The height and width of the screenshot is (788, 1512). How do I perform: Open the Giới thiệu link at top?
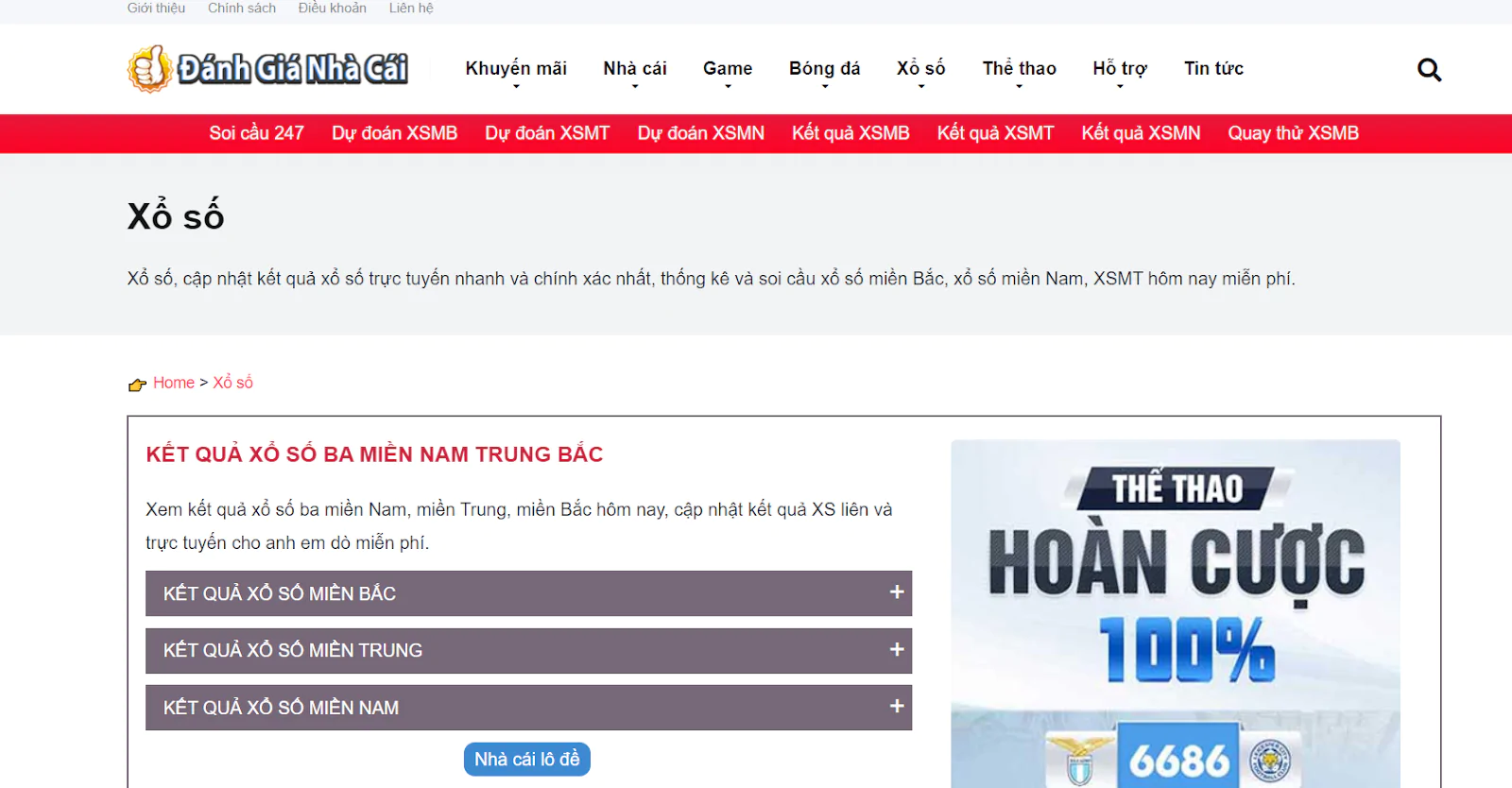click(156, 9)
